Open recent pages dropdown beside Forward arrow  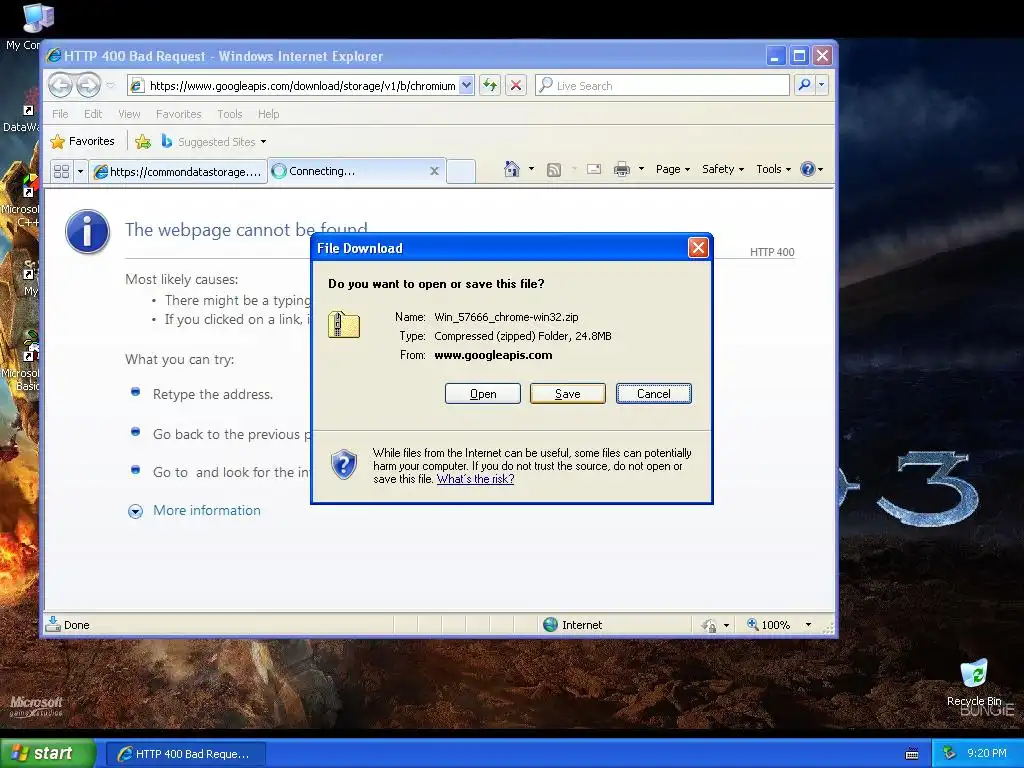pos(110,86)
